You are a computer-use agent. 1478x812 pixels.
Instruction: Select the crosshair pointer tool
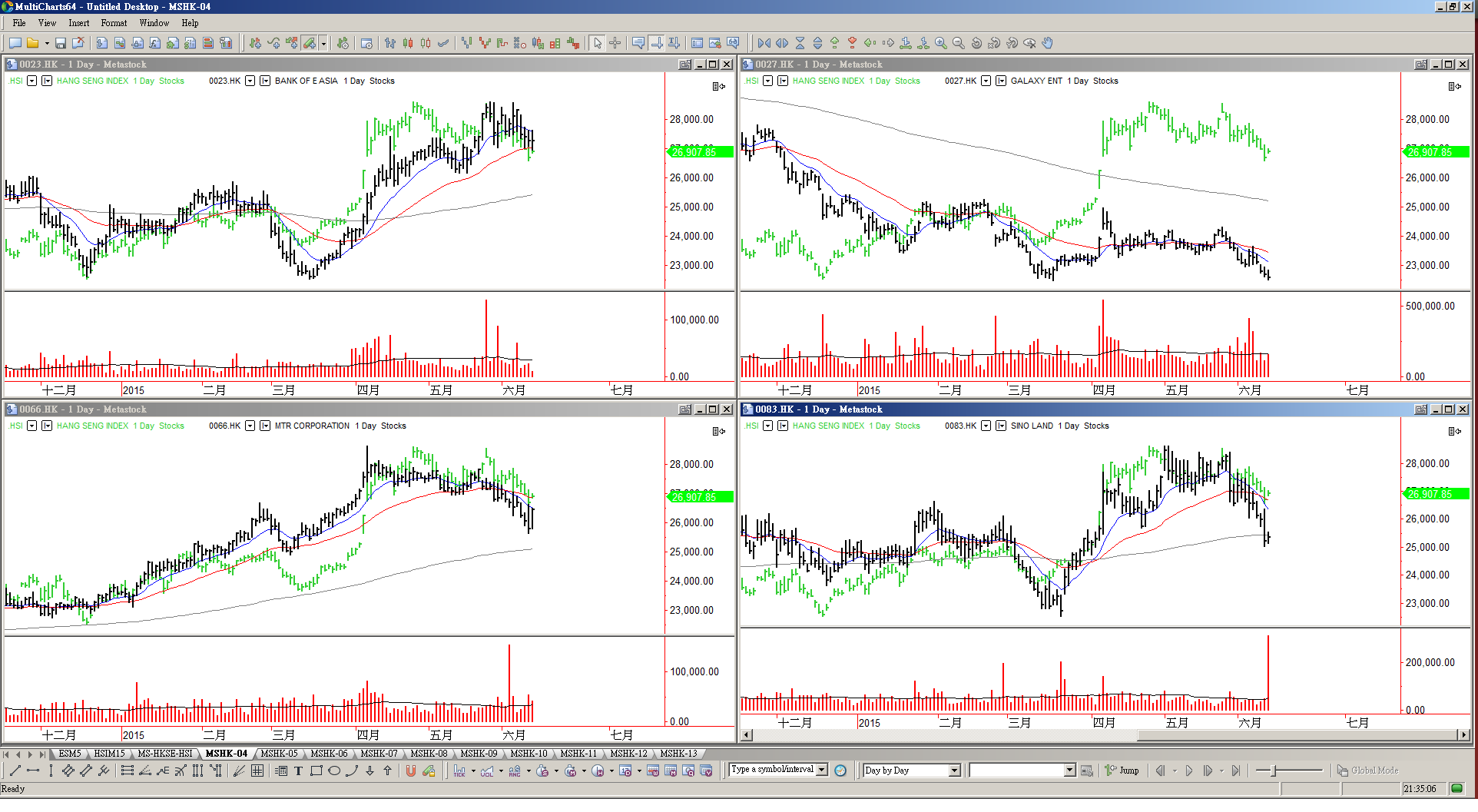tap(615, 43)
